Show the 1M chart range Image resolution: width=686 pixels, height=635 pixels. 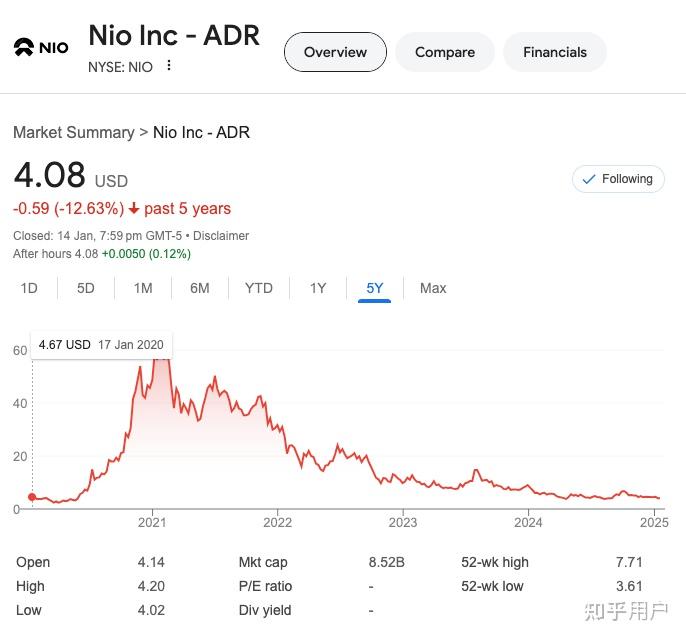[x=143, y=288]
